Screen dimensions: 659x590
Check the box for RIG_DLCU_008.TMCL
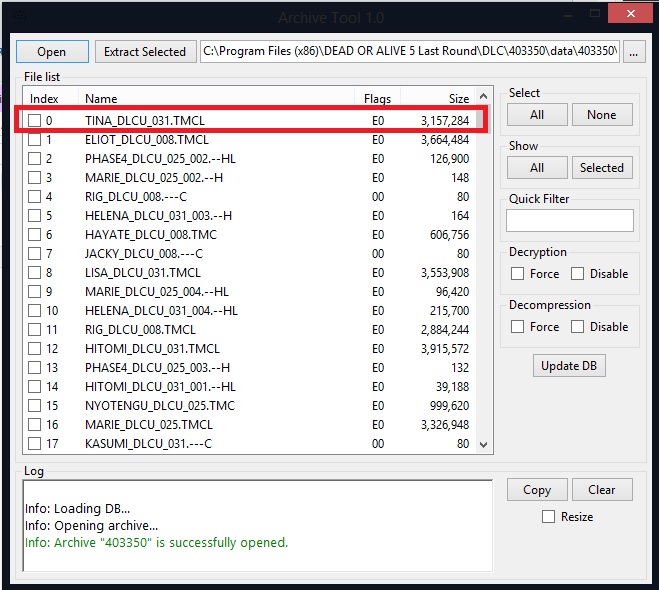point(34,329)
